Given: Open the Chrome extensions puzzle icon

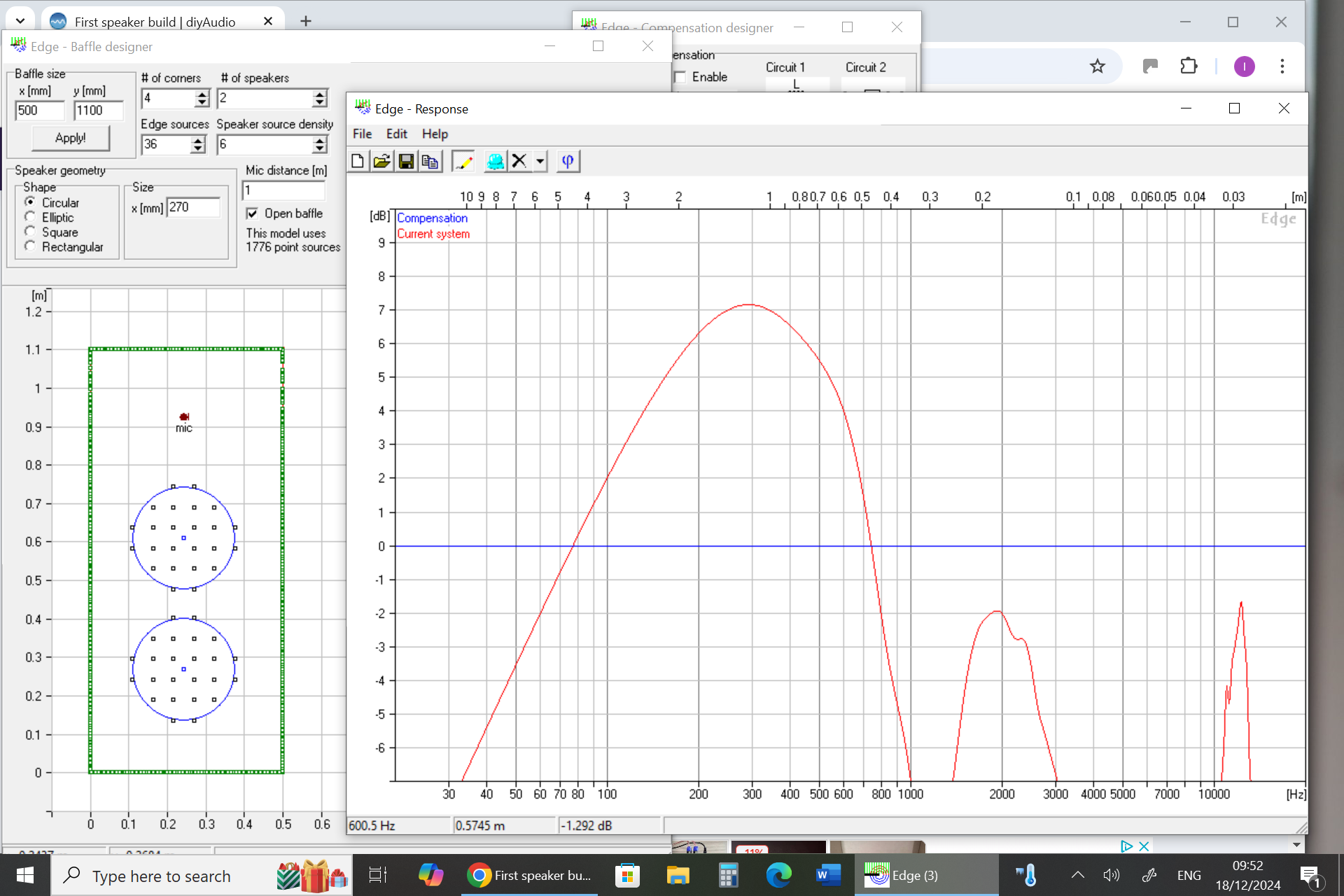Looking at the screenshot, I should [x=1189, y=66].
